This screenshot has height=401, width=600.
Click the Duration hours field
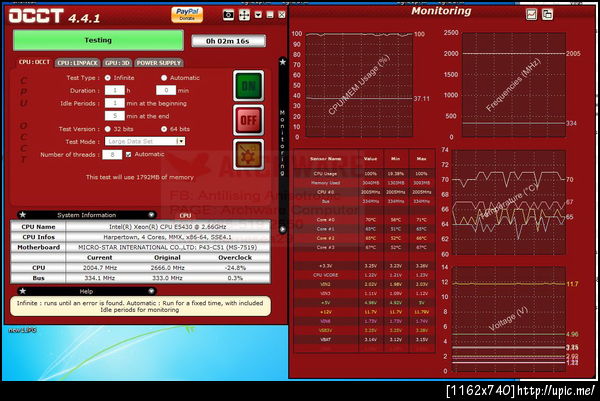[114, 90]
